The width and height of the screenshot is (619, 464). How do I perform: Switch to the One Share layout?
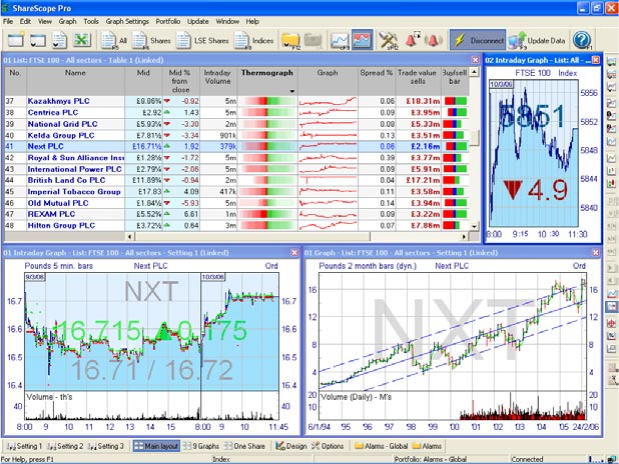[245, 446]
